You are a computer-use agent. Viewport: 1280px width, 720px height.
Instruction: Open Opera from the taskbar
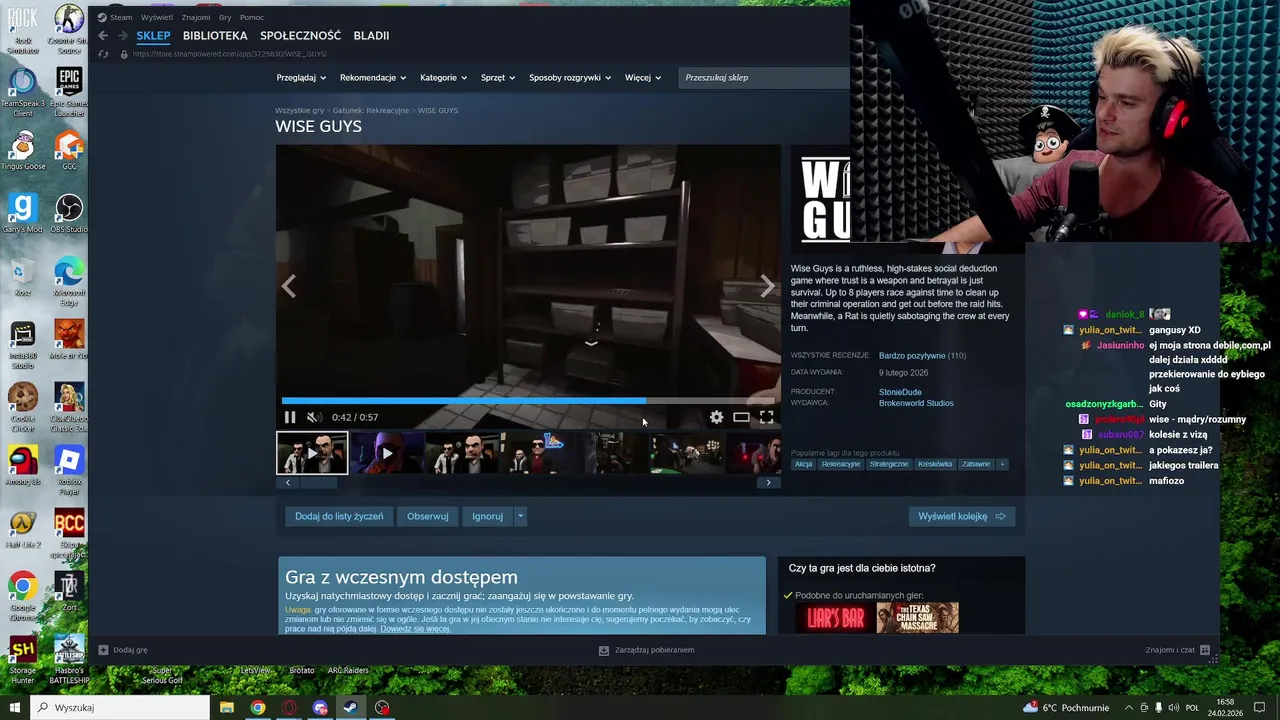[x=289, y=708]
